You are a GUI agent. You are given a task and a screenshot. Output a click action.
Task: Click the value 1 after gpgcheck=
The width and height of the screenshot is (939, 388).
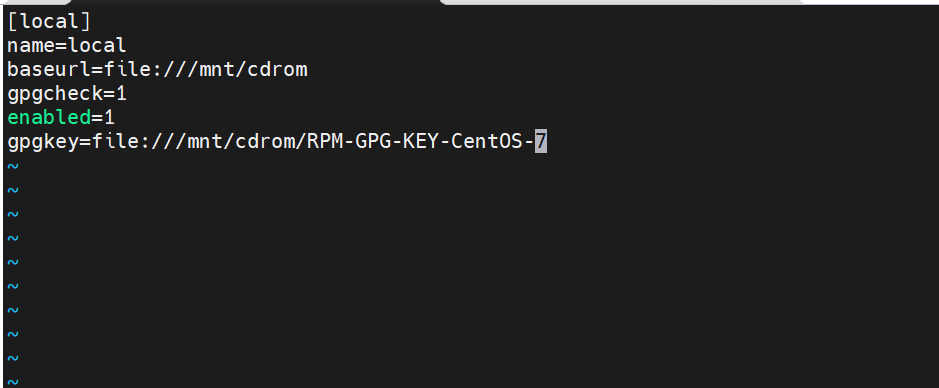[x=121, y=94]
